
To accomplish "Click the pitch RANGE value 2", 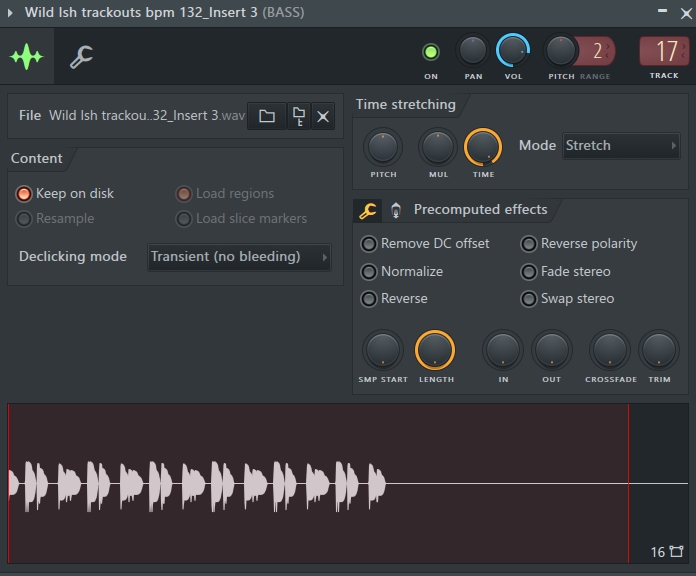I will [598, 51].
